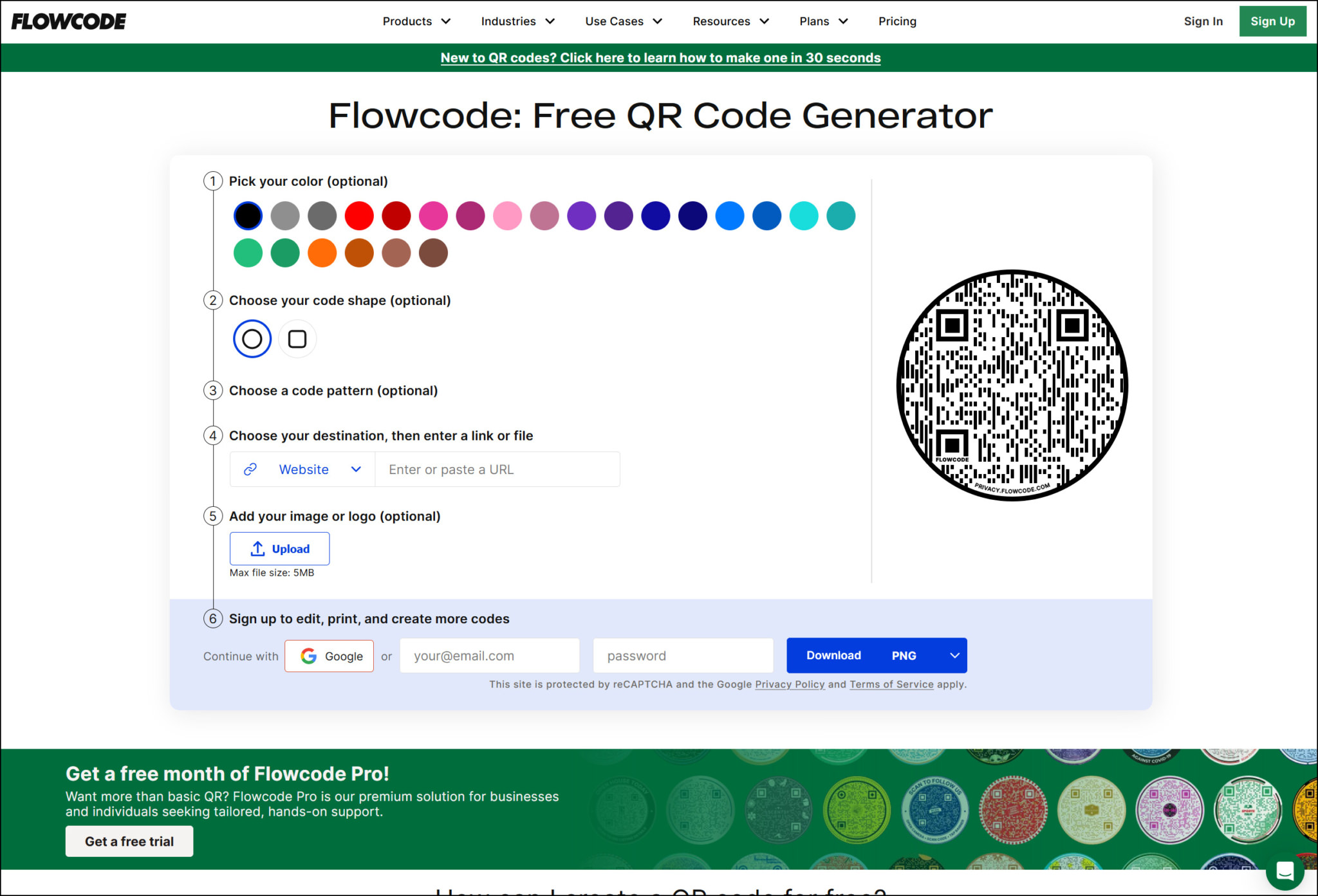
Task: Pick the teal color swatch
Action: click(x=841, y=215)
